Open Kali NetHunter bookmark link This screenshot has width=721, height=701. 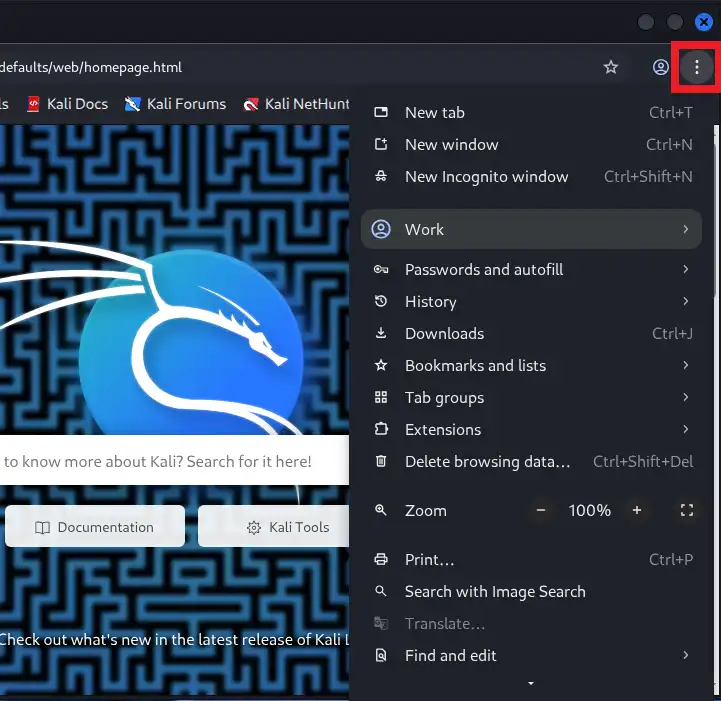point(296,104)
